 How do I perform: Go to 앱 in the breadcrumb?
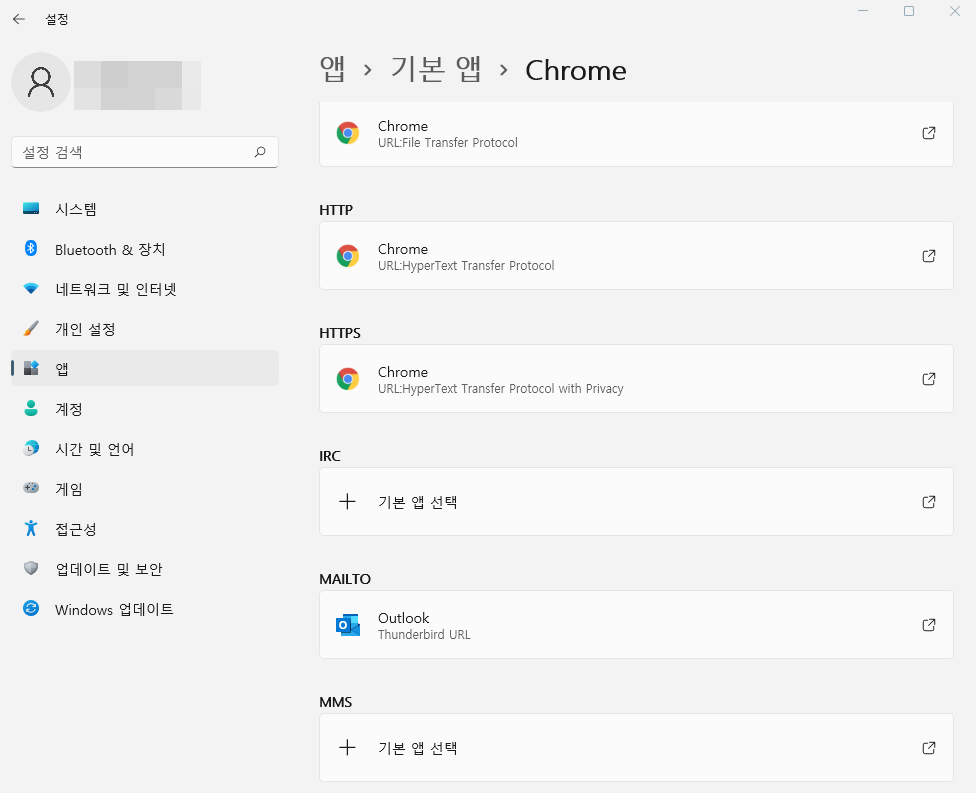pyautogui.click(x=332, y=70)
